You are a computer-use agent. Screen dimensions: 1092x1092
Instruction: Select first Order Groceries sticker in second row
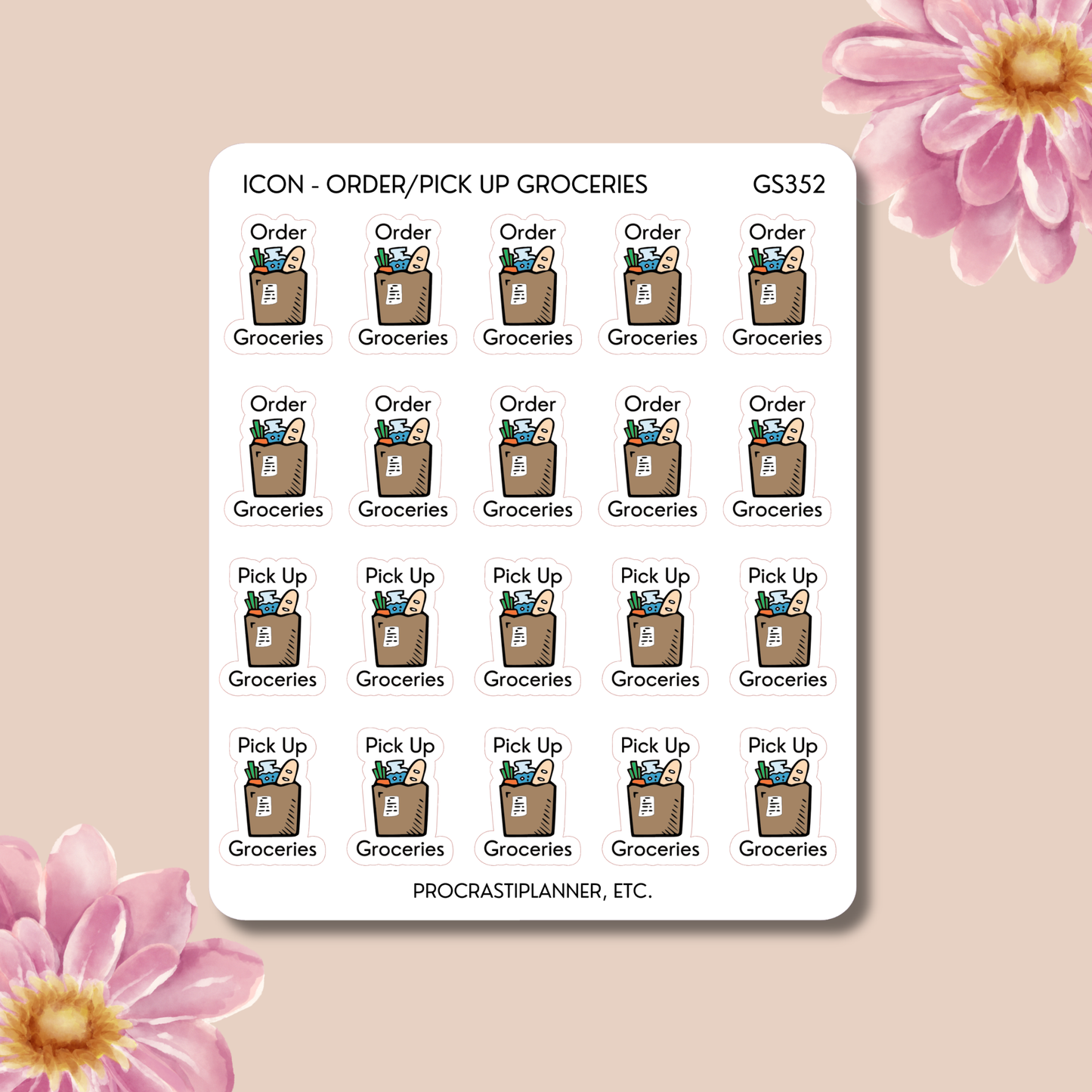(278, 456)
